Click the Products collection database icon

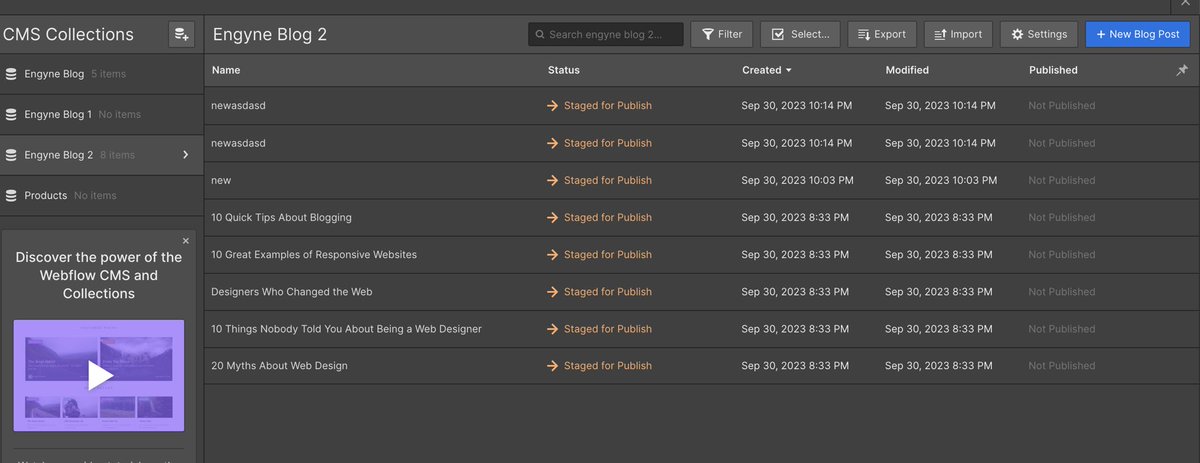click(x=11, y=196)
